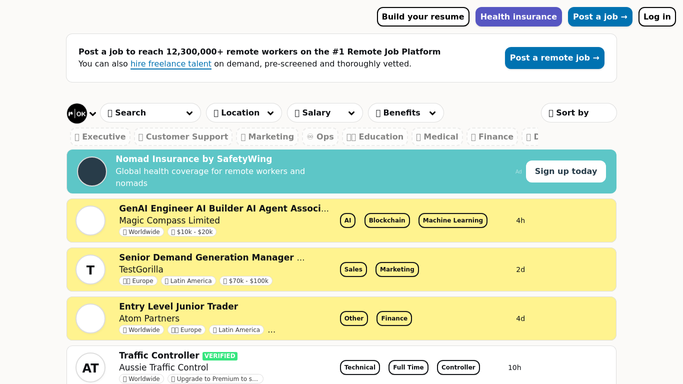Click the $70k - $100k salary badge
Screen dimensions: 683x384
[246, 281]
